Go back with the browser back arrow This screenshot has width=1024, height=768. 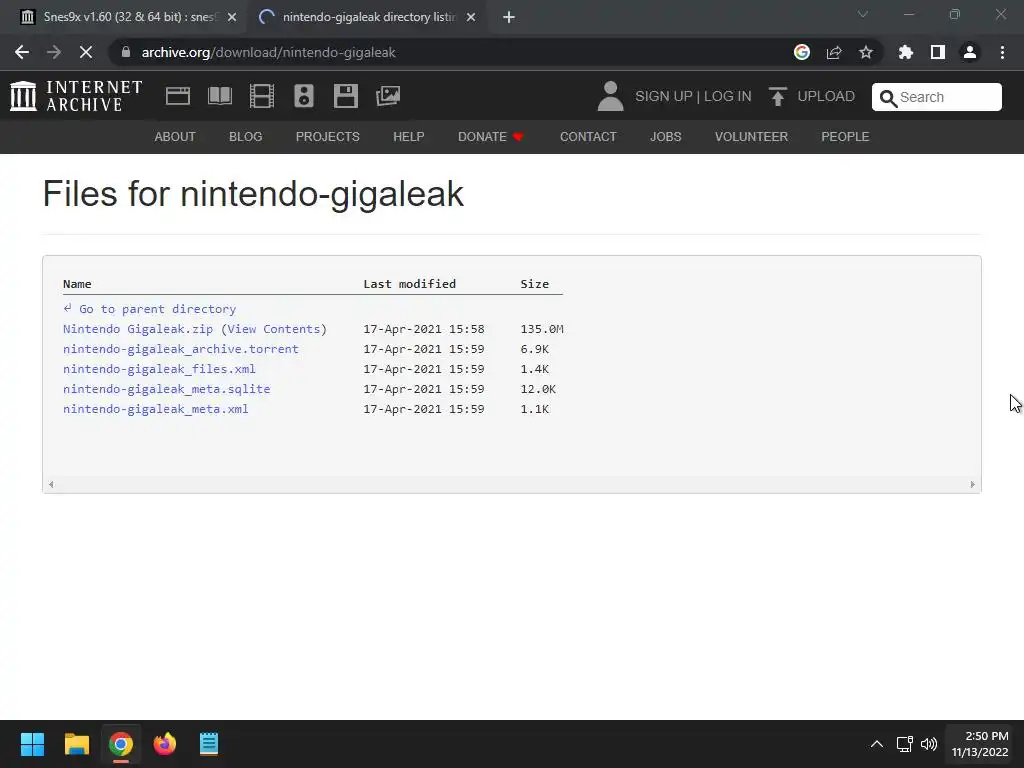click(x=22, y=52)
